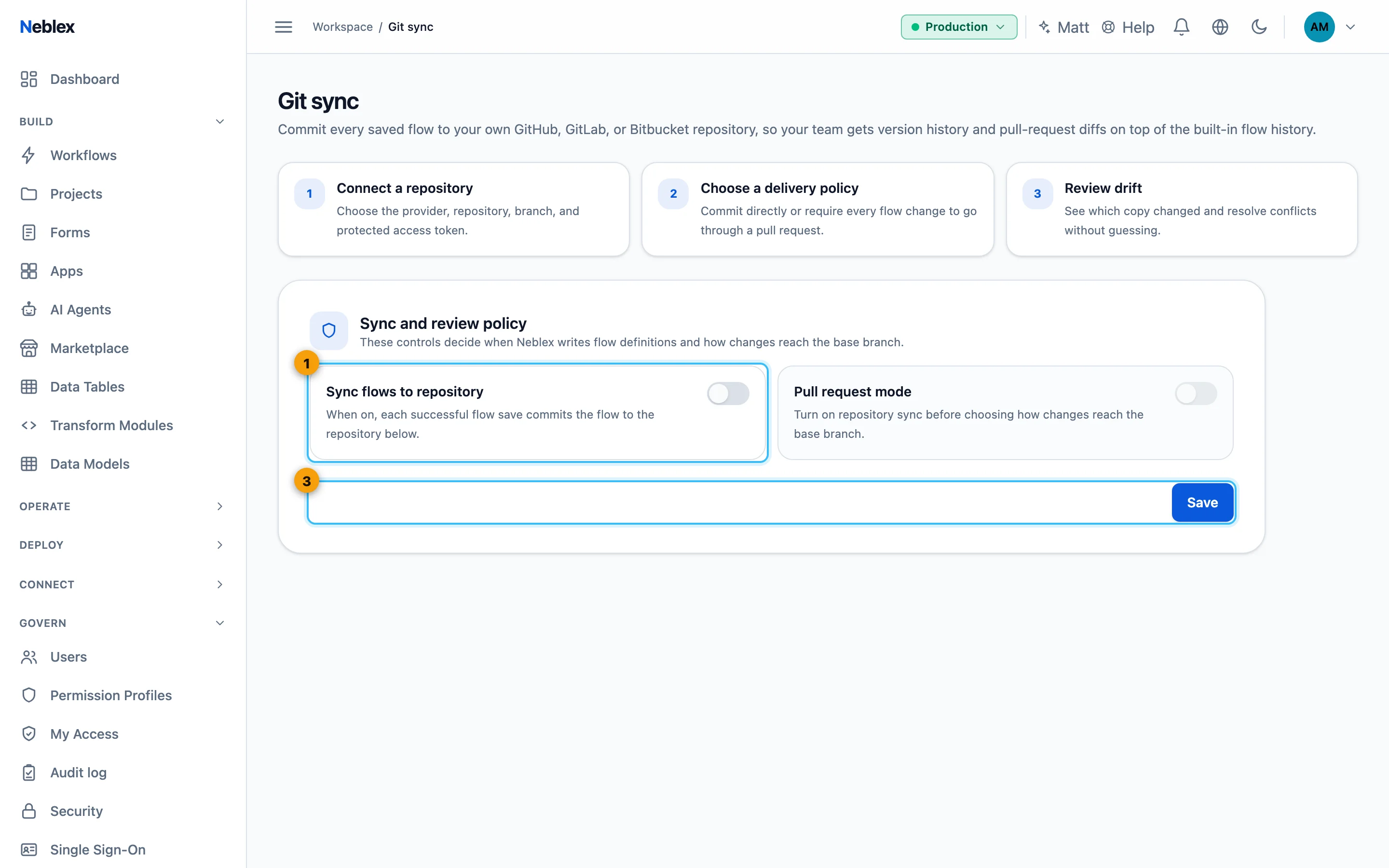
Task: Click the Apps grid icon
Action: (x=29, y=271)
